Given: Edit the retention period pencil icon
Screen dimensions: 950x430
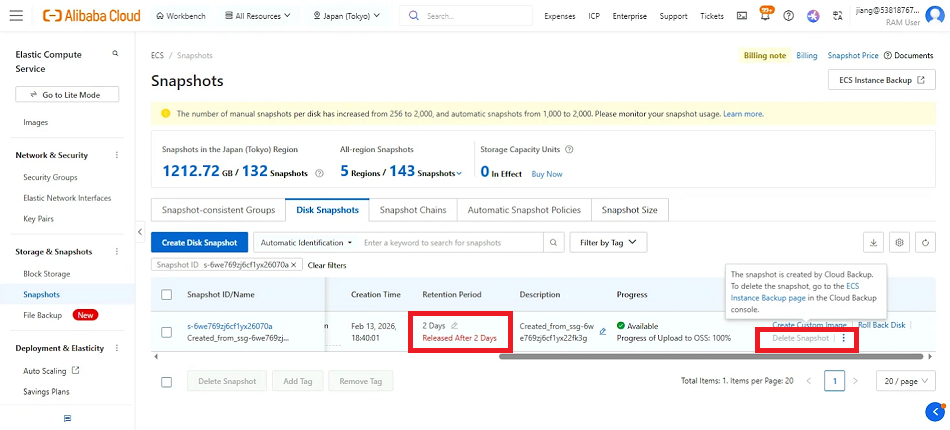Looking at the screenshot, I should click(455, 325).
